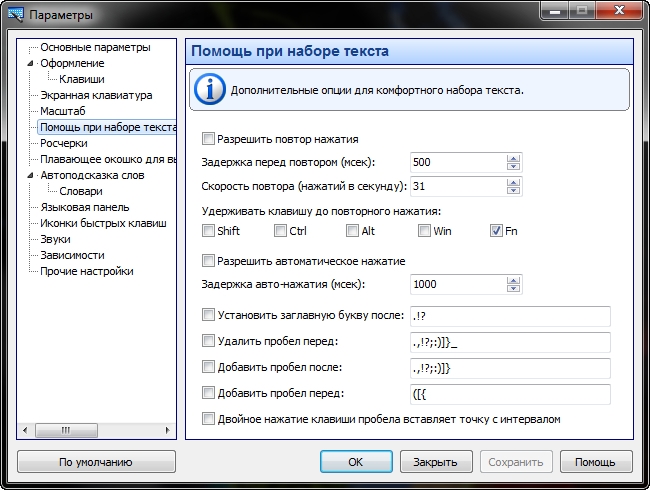Open the Словари subsection
650x490 pixels.
point(80,191)
